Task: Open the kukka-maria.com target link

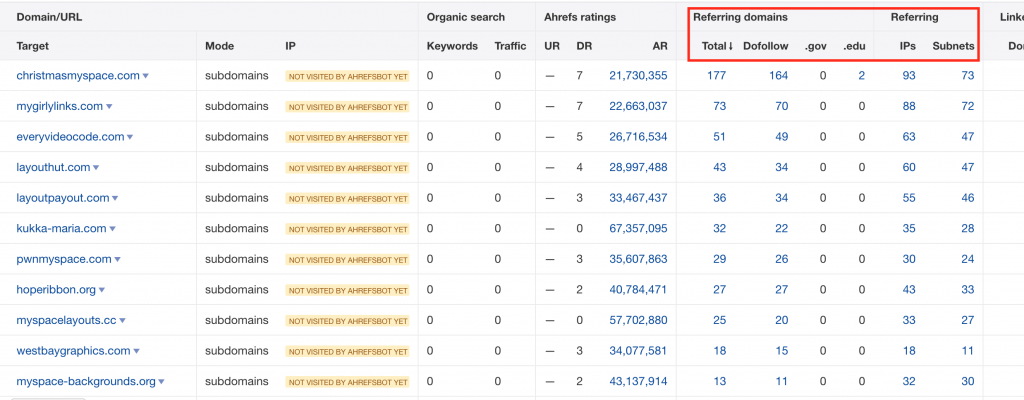Action: (61, 228)
